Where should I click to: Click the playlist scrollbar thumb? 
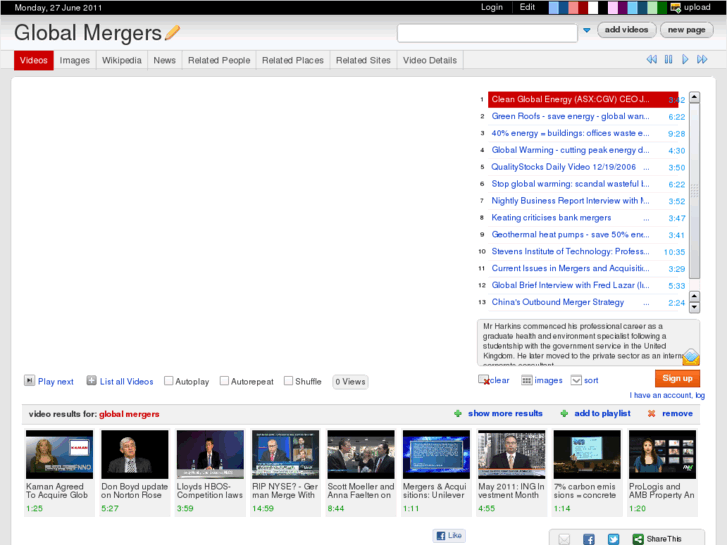[x=694, y=191]
